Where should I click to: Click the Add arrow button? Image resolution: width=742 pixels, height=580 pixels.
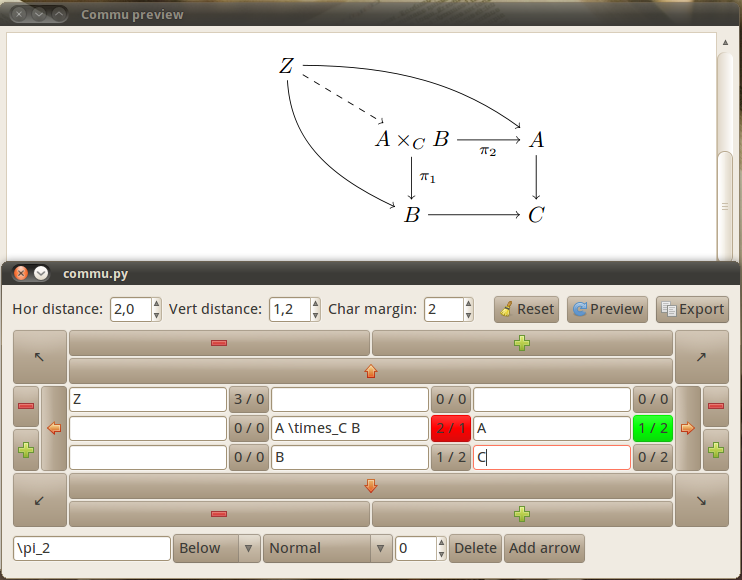click(x=544, y=548)
